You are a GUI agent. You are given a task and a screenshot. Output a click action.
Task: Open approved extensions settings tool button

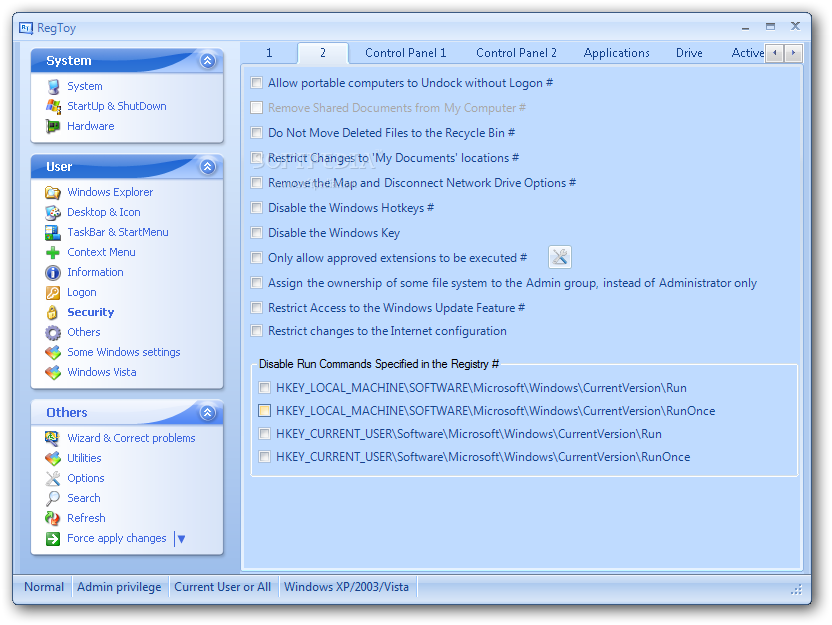pyautogui.click(x=560, y=257)
